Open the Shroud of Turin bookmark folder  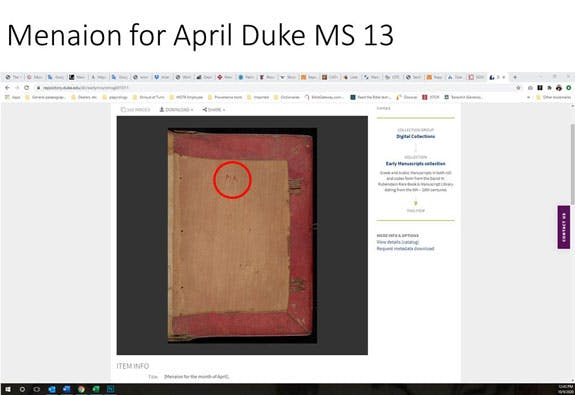149,98
